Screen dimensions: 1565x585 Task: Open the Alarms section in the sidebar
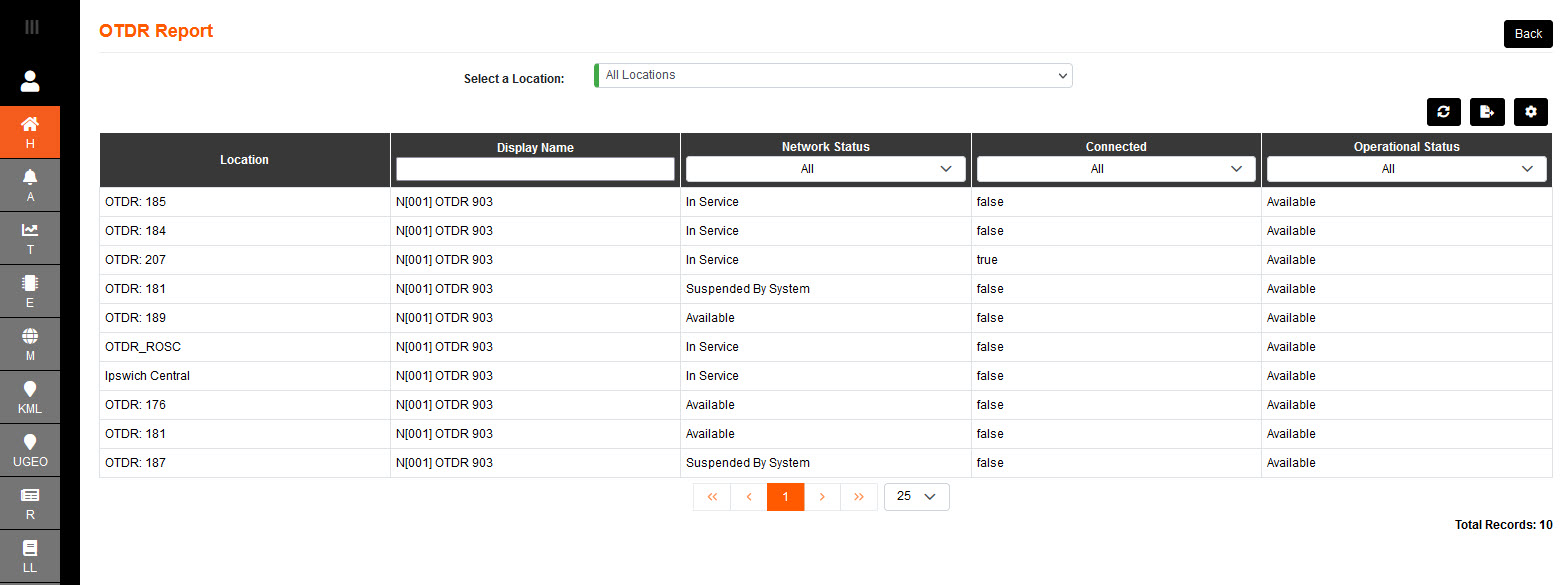pyautogui.click(x=30, y=184)
